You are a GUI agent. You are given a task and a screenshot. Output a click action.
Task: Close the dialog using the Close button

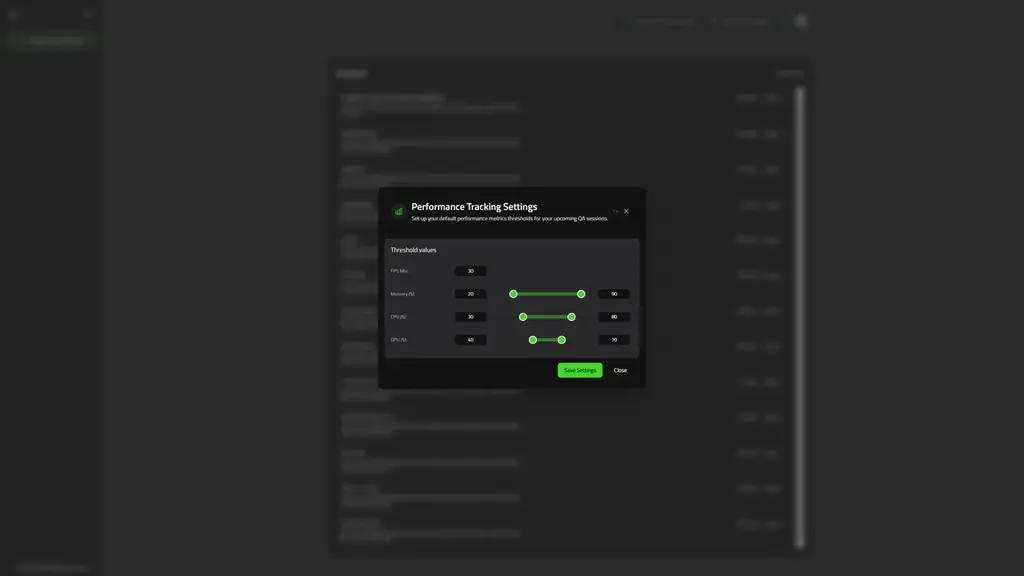pos(620,370)
